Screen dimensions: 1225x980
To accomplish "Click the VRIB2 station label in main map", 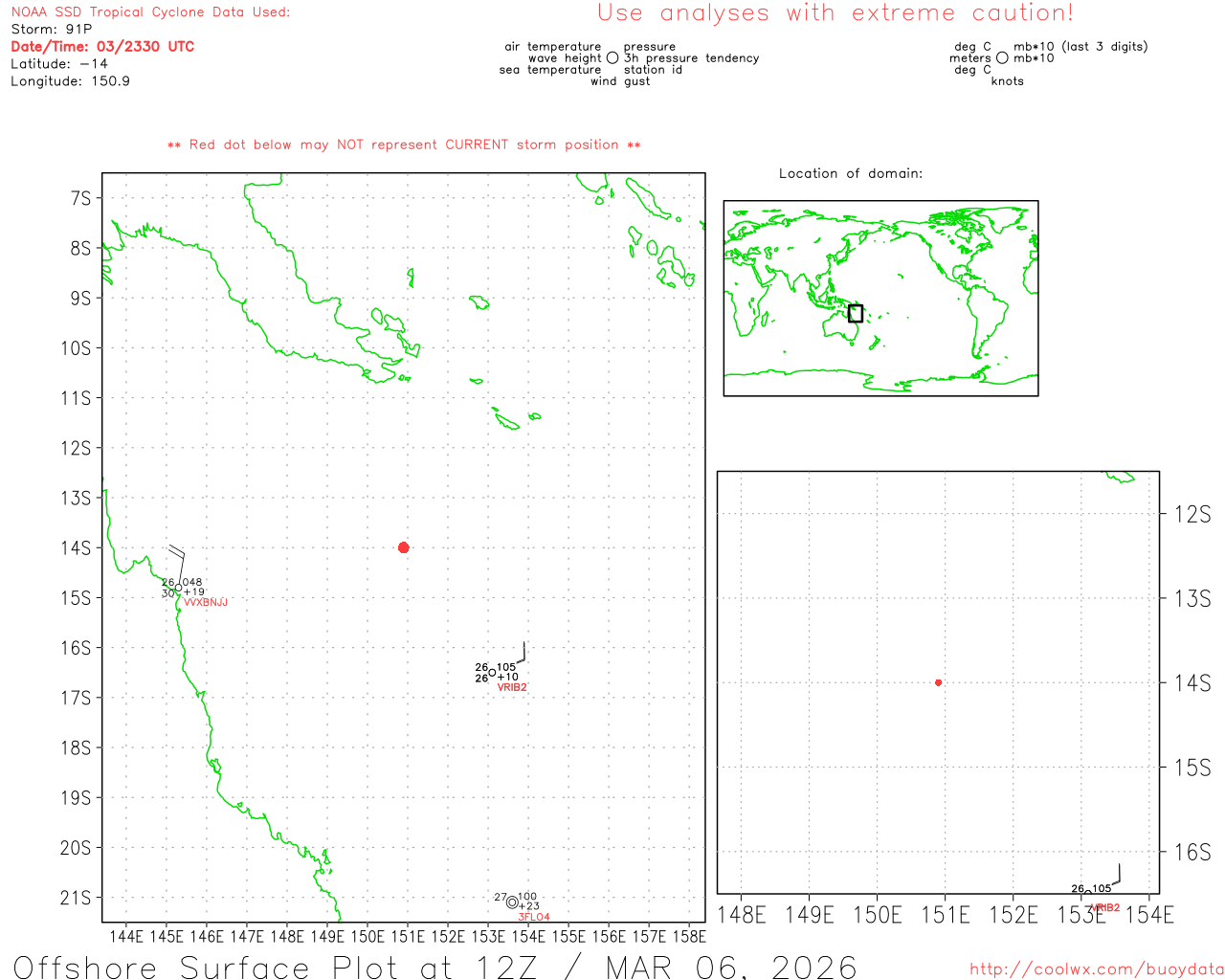I will 512,687.
